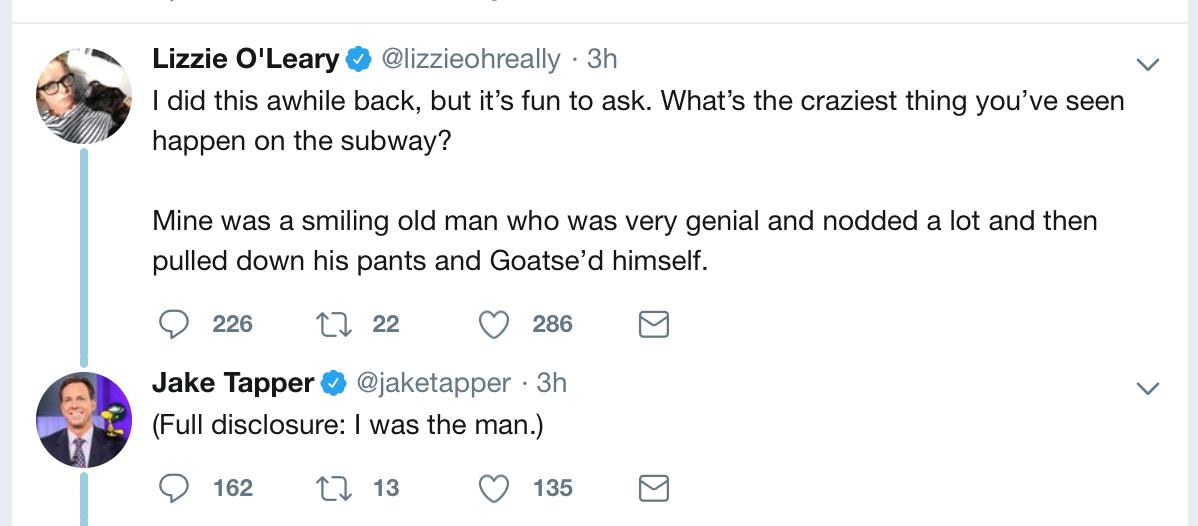Reply to Jake Tapper's tweet

pyautogui.click(x=176, y=488)
